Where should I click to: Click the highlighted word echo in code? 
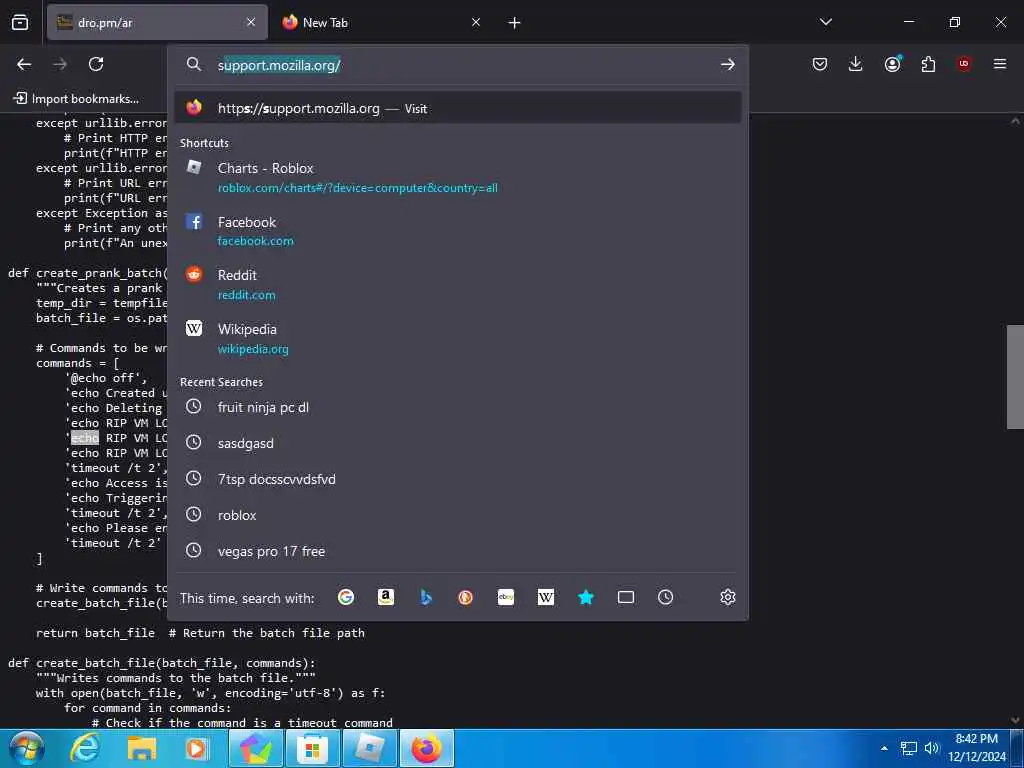(x=85, y=438)
